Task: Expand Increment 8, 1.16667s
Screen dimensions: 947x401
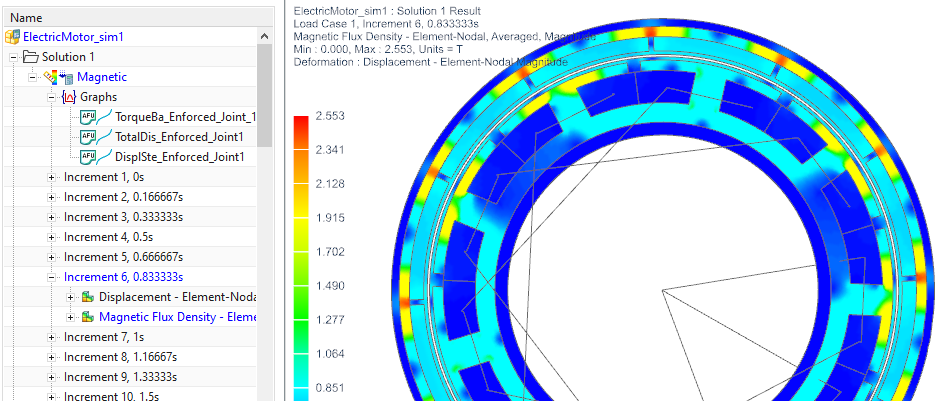Action: pos(52,357)
